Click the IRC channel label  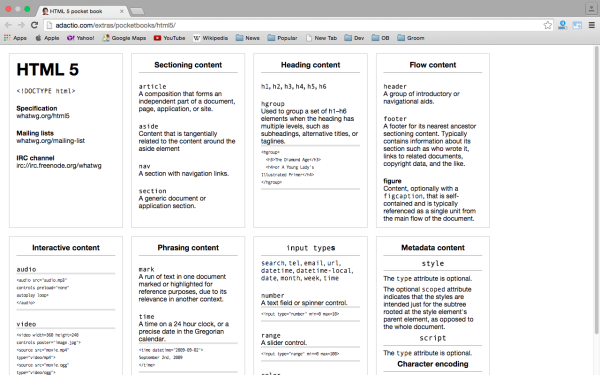(35, 158)
